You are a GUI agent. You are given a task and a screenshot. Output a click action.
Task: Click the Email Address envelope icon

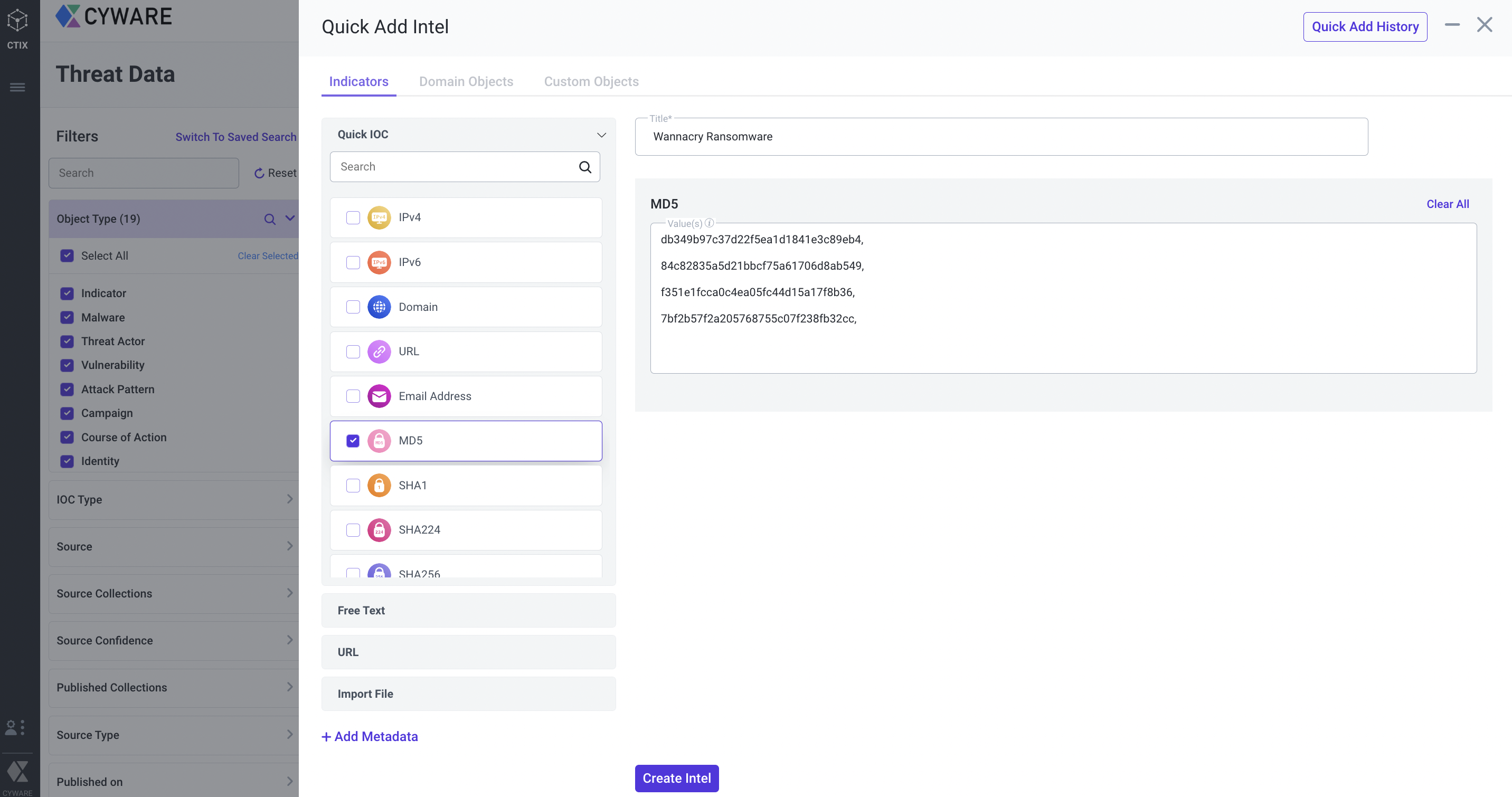[379, 396]
